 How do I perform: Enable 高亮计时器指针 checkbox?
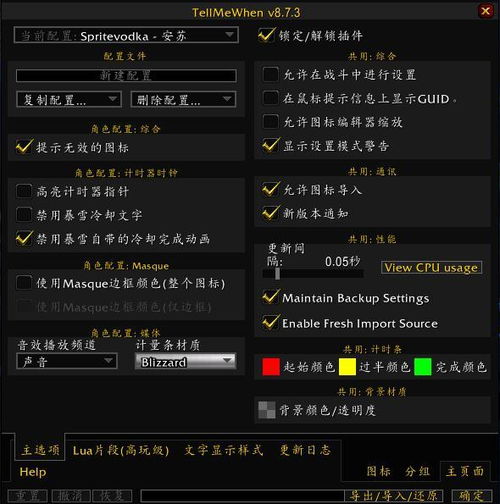[24, 191]
